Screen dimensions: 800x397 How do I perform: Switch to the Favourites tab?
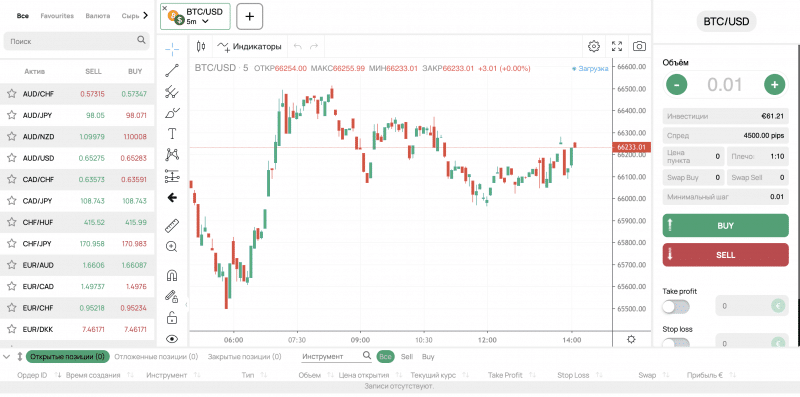coord(57,16)
